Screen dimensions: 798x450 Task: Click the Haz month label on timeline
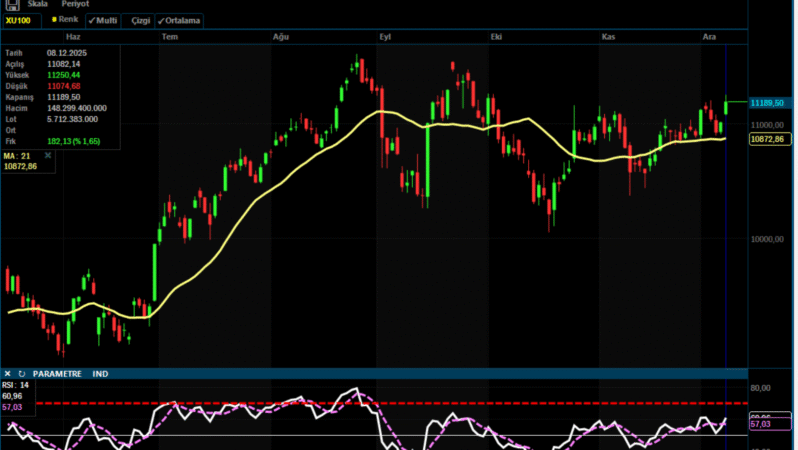72,36
